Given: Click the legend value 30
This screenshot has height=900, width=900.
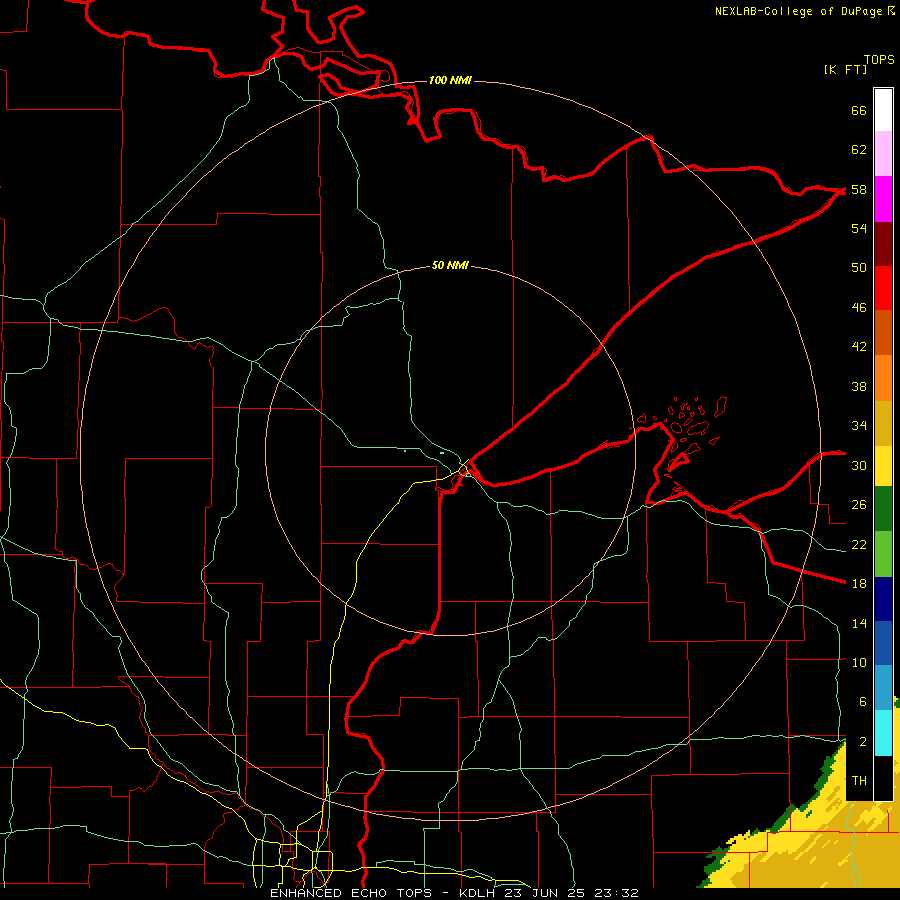Looking at the screenshot, I should (x=859, y=465).
